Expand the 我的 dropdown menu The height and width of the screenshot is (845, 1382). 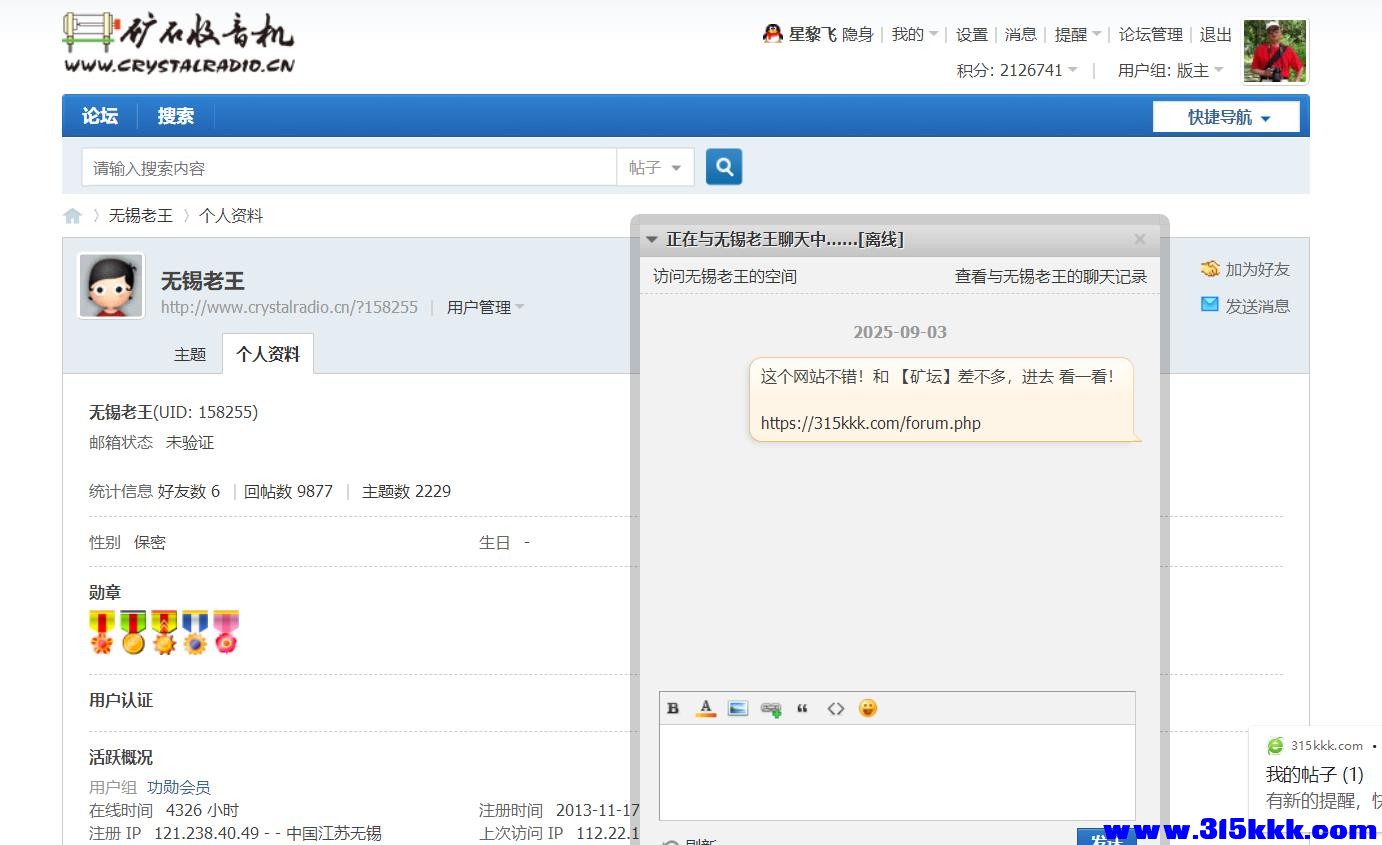tap(912, 33)
